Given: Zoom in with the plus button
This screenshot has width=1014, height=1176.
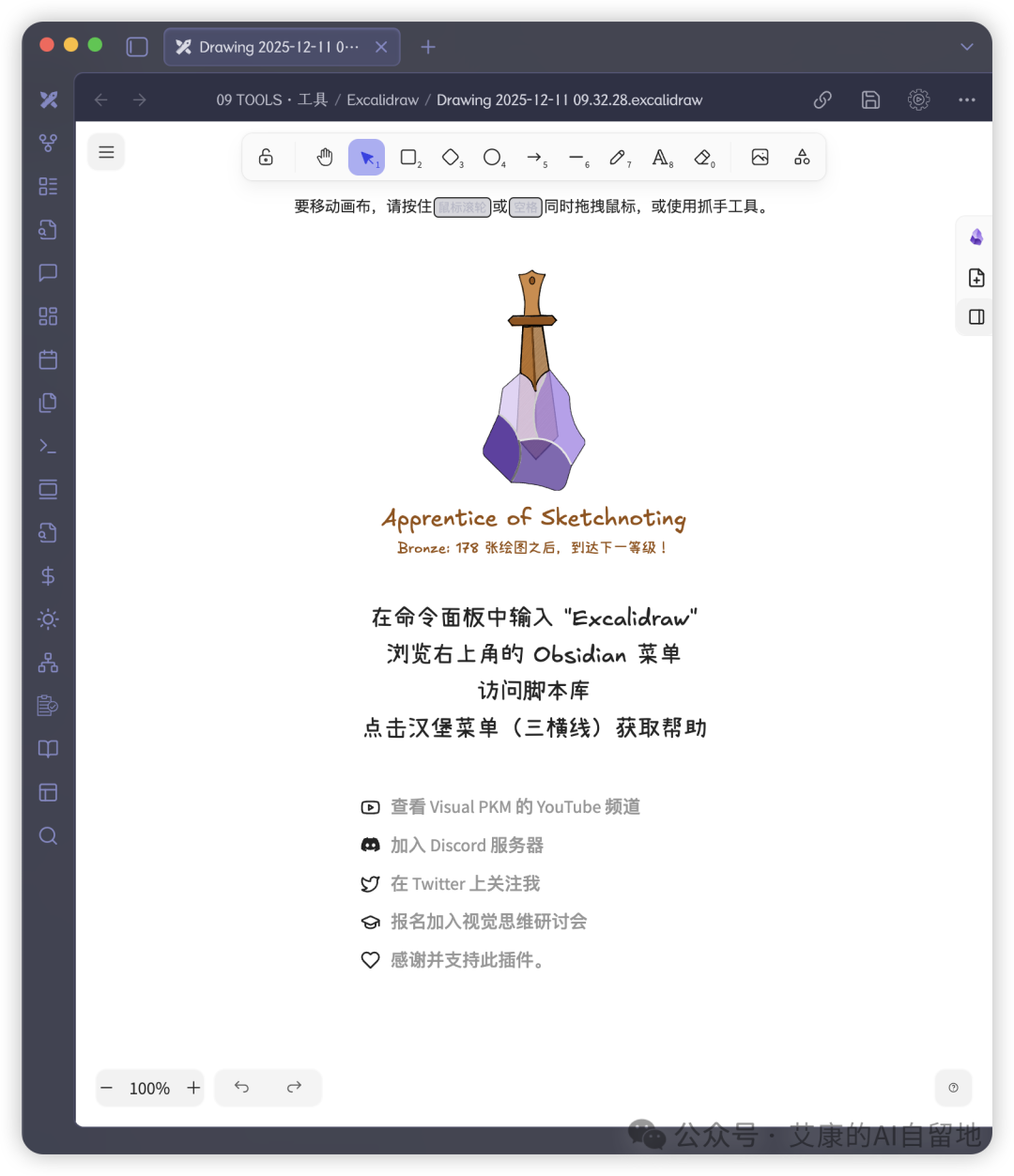Looking at the screenshot, I should tap(193, 1088).
